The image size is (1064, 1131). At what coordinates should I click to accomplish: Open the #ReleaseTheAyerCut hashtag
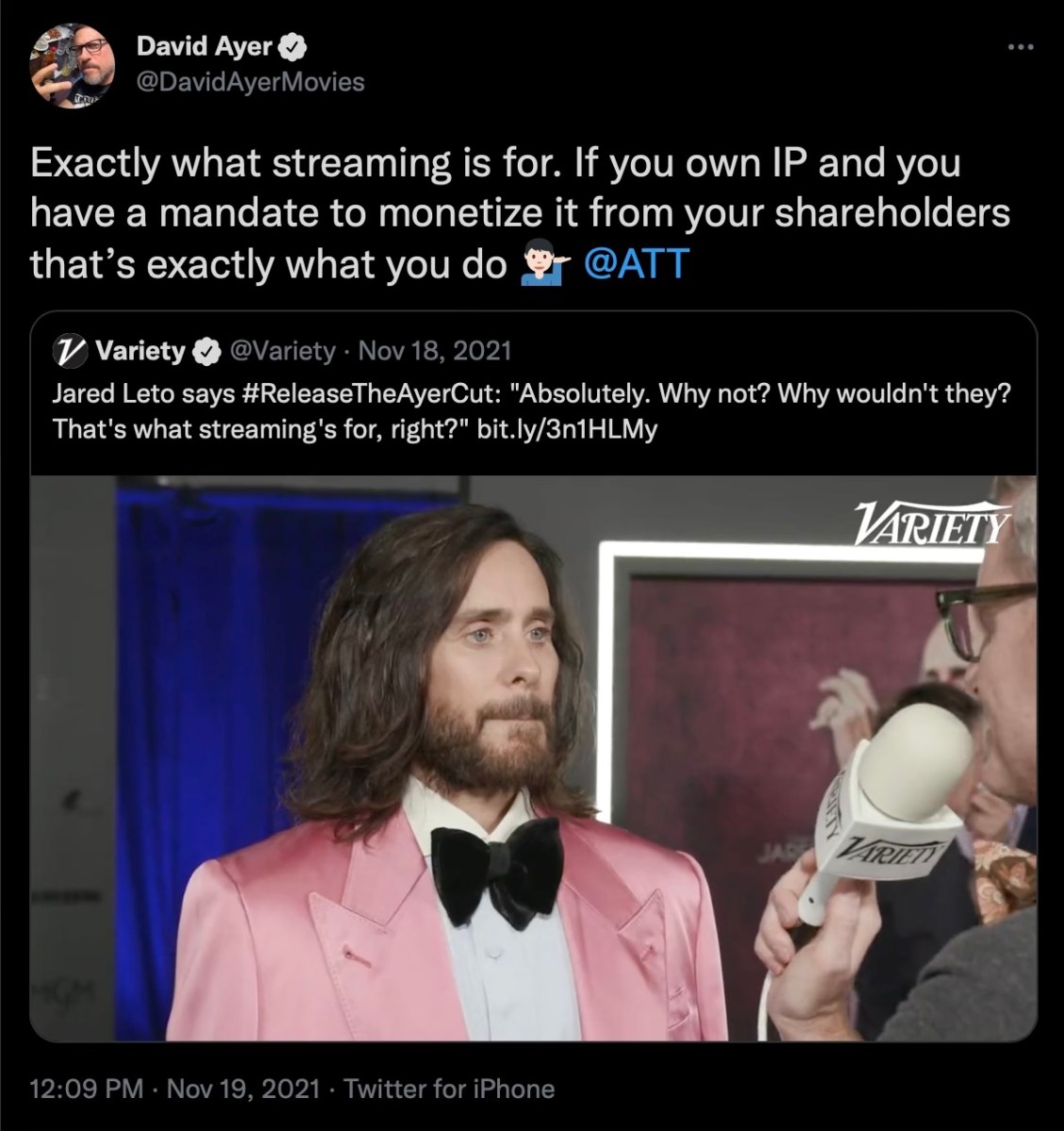coord(373,394)
